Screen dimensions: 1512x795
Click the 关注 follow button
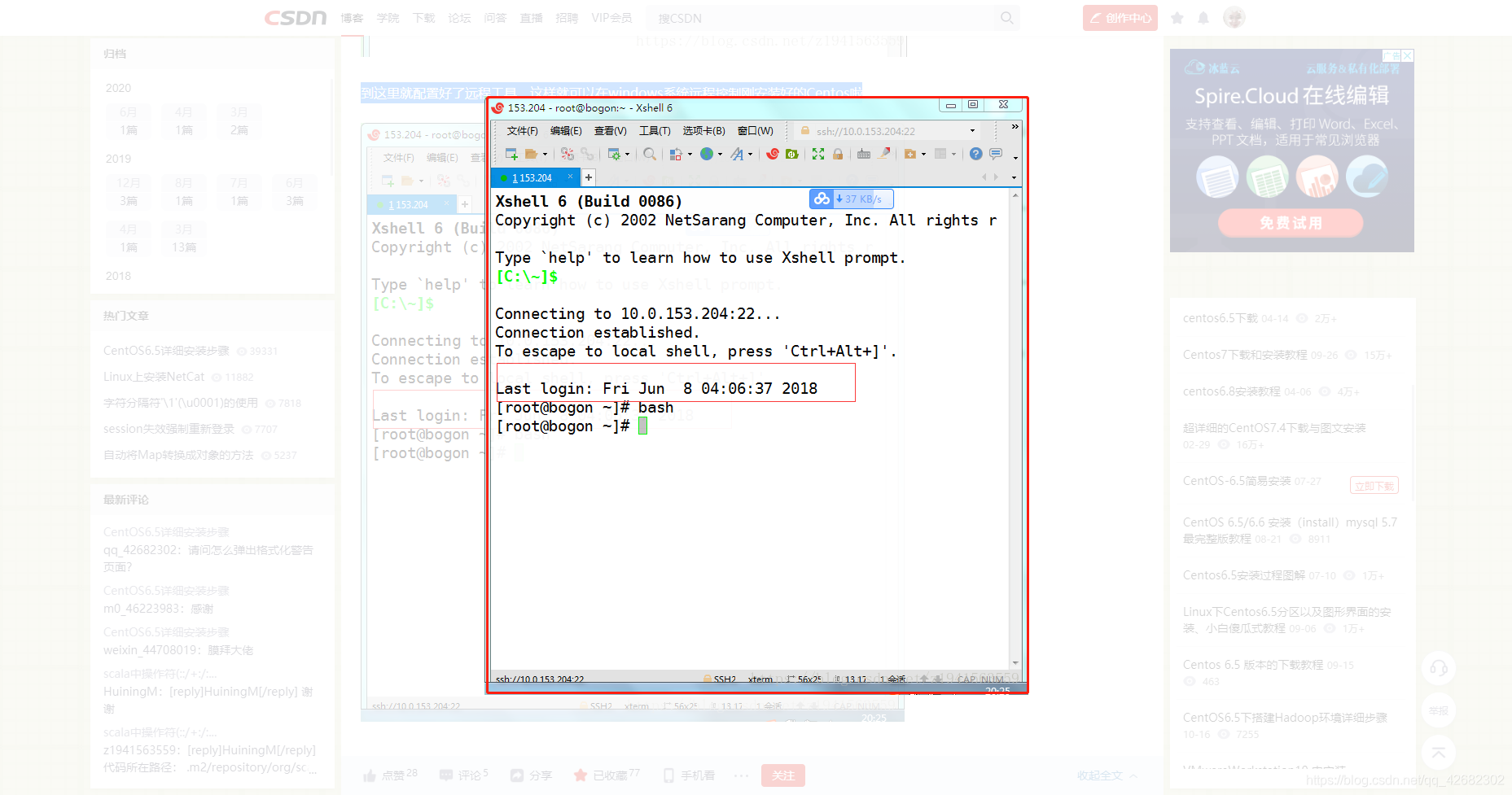(783, 775)
